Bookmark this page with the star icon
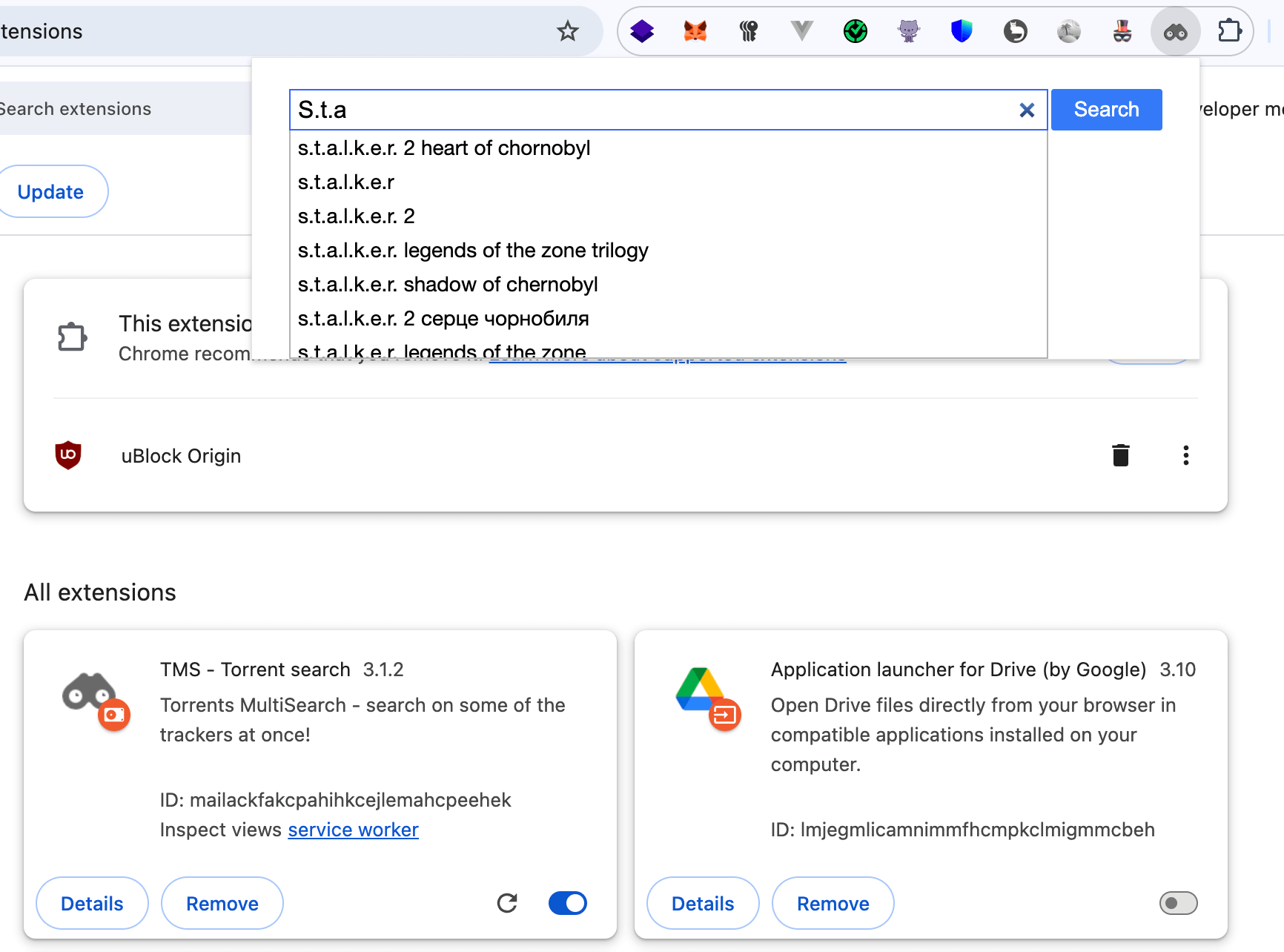1284x952 pixels. (567, 31)
